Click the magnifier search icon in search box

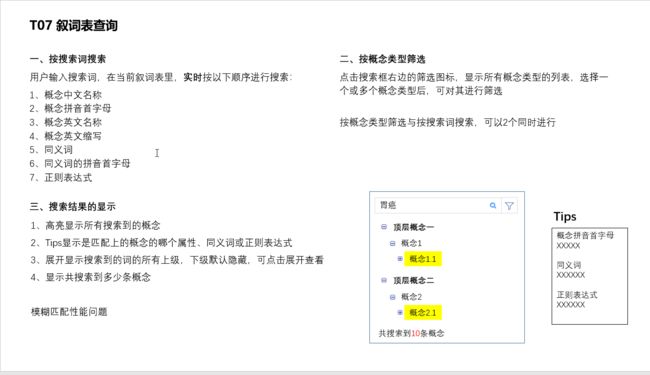point(492,206)
